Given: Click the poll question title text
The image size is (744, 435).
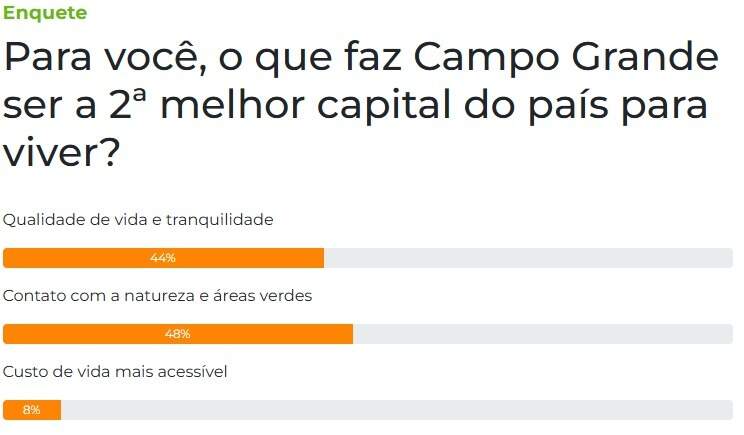Looking at the screenshot, I should click(x=361, y=105).
